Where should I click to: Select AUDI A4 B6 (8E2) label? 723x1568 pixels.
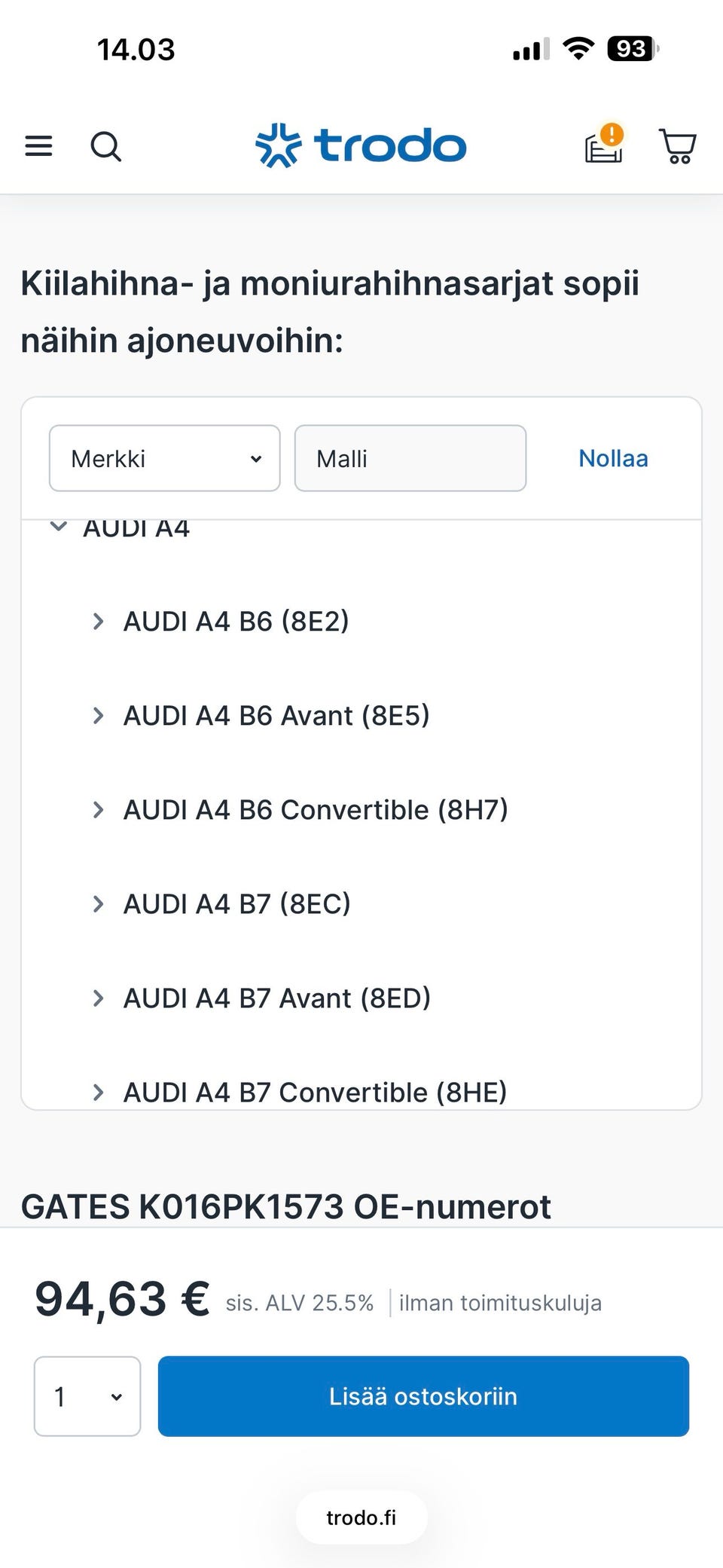click(x=236, y=622)
